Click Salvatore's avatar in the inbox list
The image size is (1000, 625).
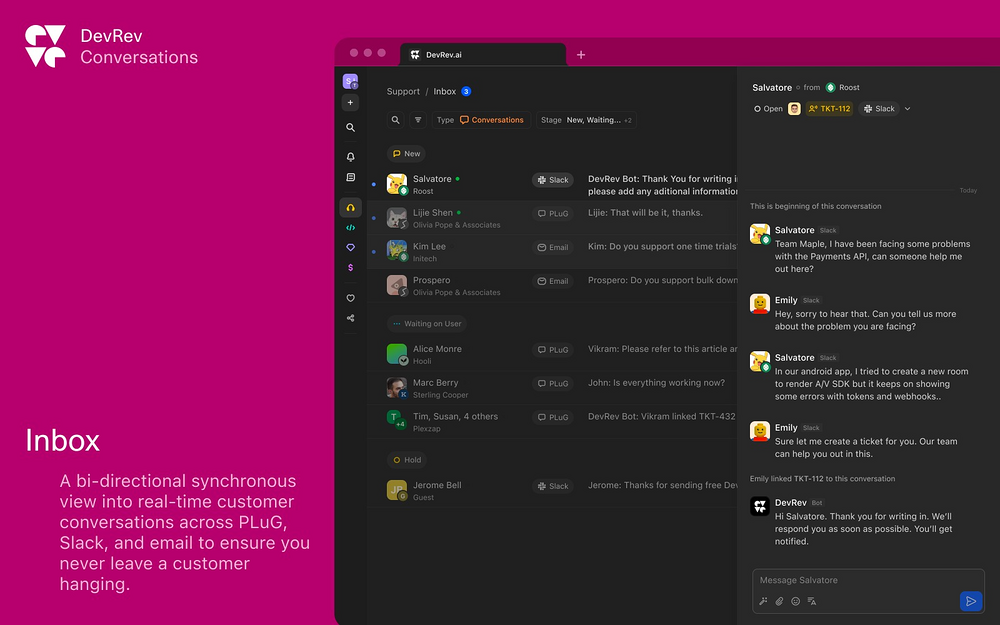(397, 184)
